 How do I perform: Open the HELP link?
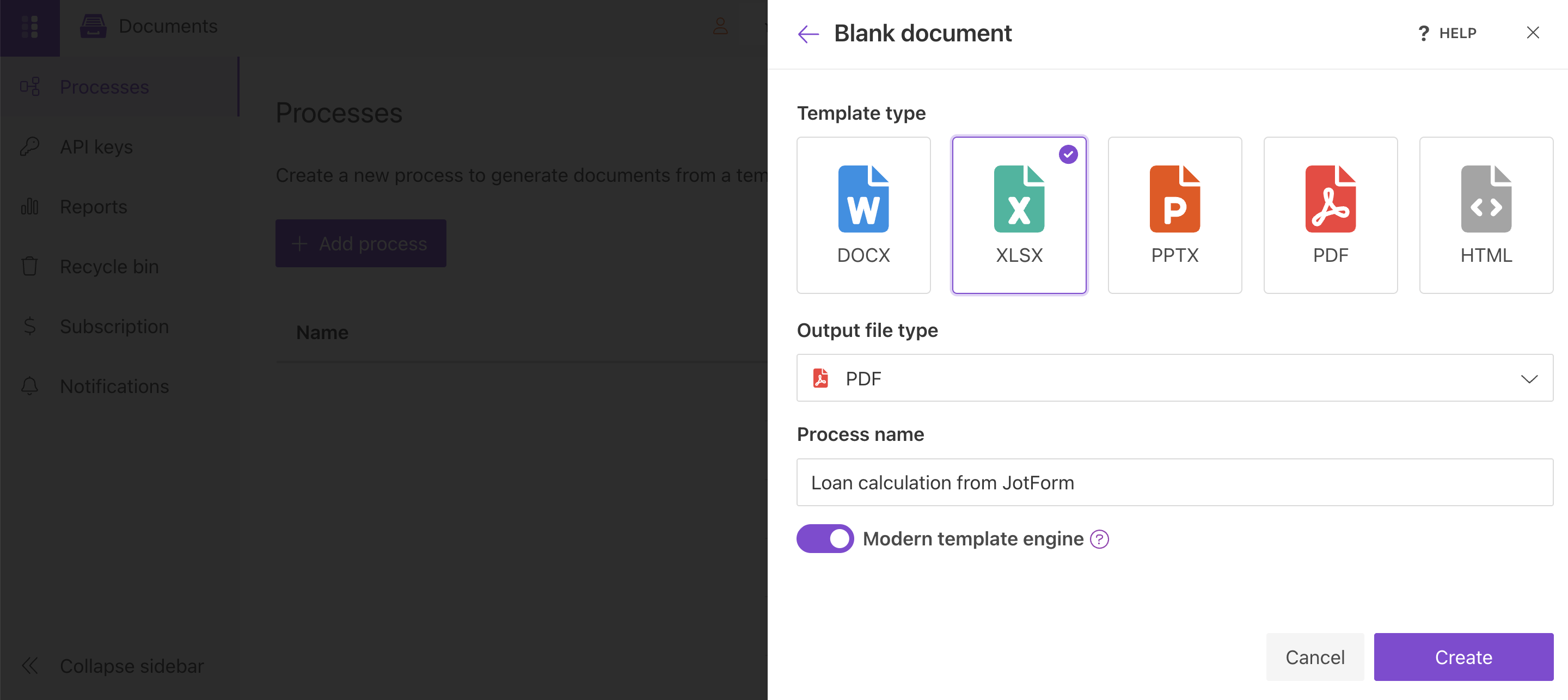[x=1447, y=34]
